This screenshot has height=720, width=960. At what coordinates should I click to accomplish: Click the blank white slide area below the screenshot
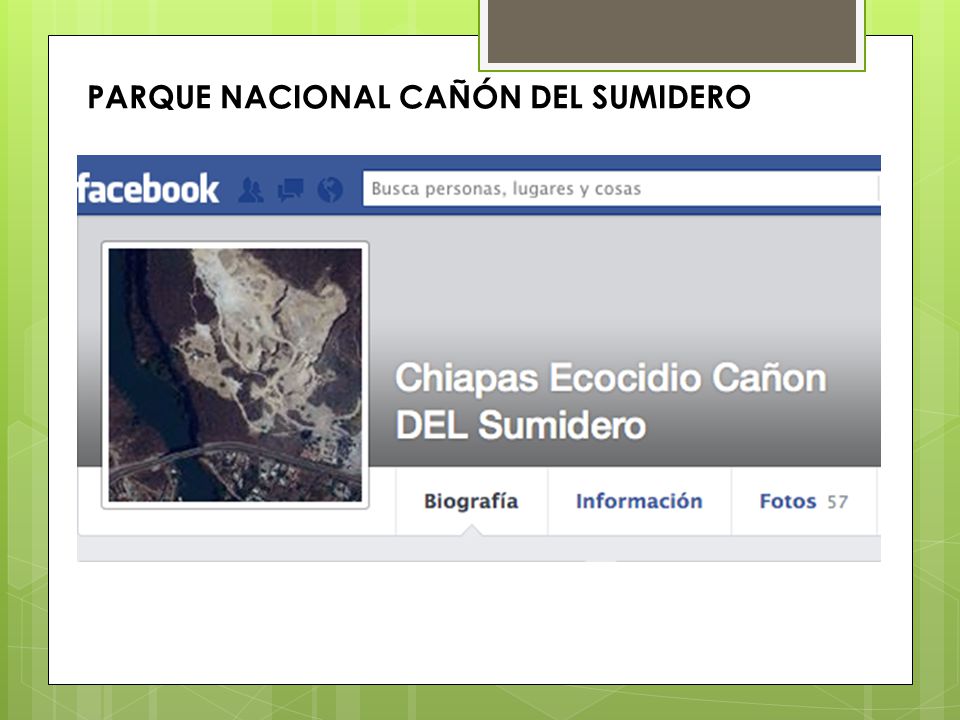tap(480, 621)
